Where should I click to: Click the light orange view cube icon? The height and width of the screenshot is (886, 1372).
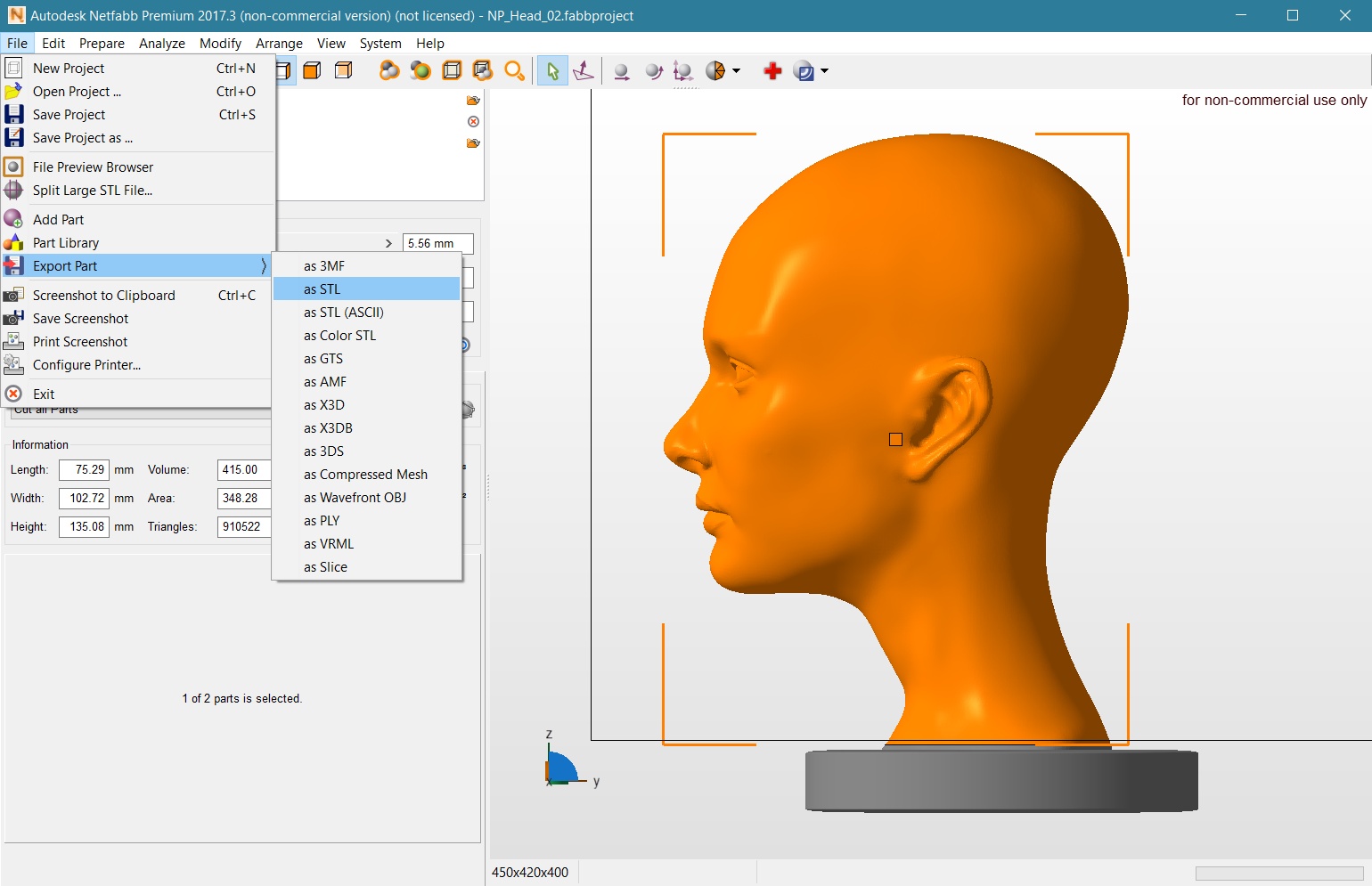coord(343,71)
